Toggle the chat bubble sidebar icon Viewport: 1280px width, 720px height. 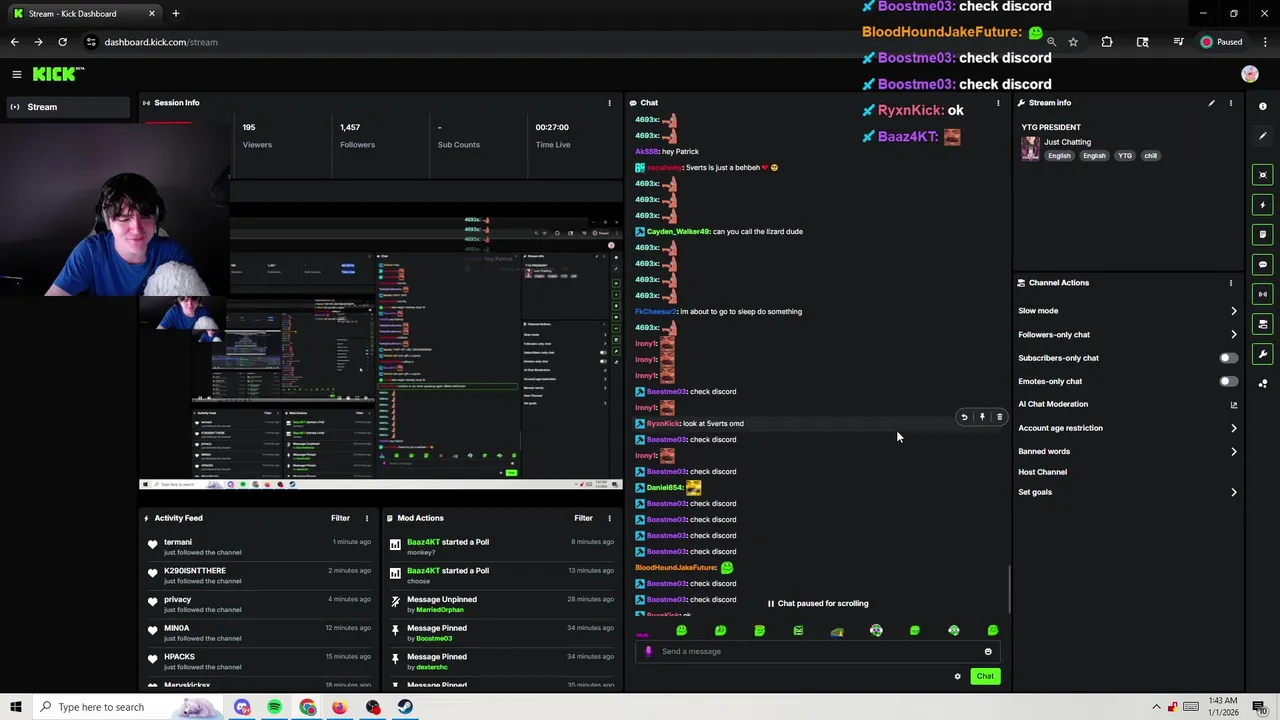coord(1262,264)
